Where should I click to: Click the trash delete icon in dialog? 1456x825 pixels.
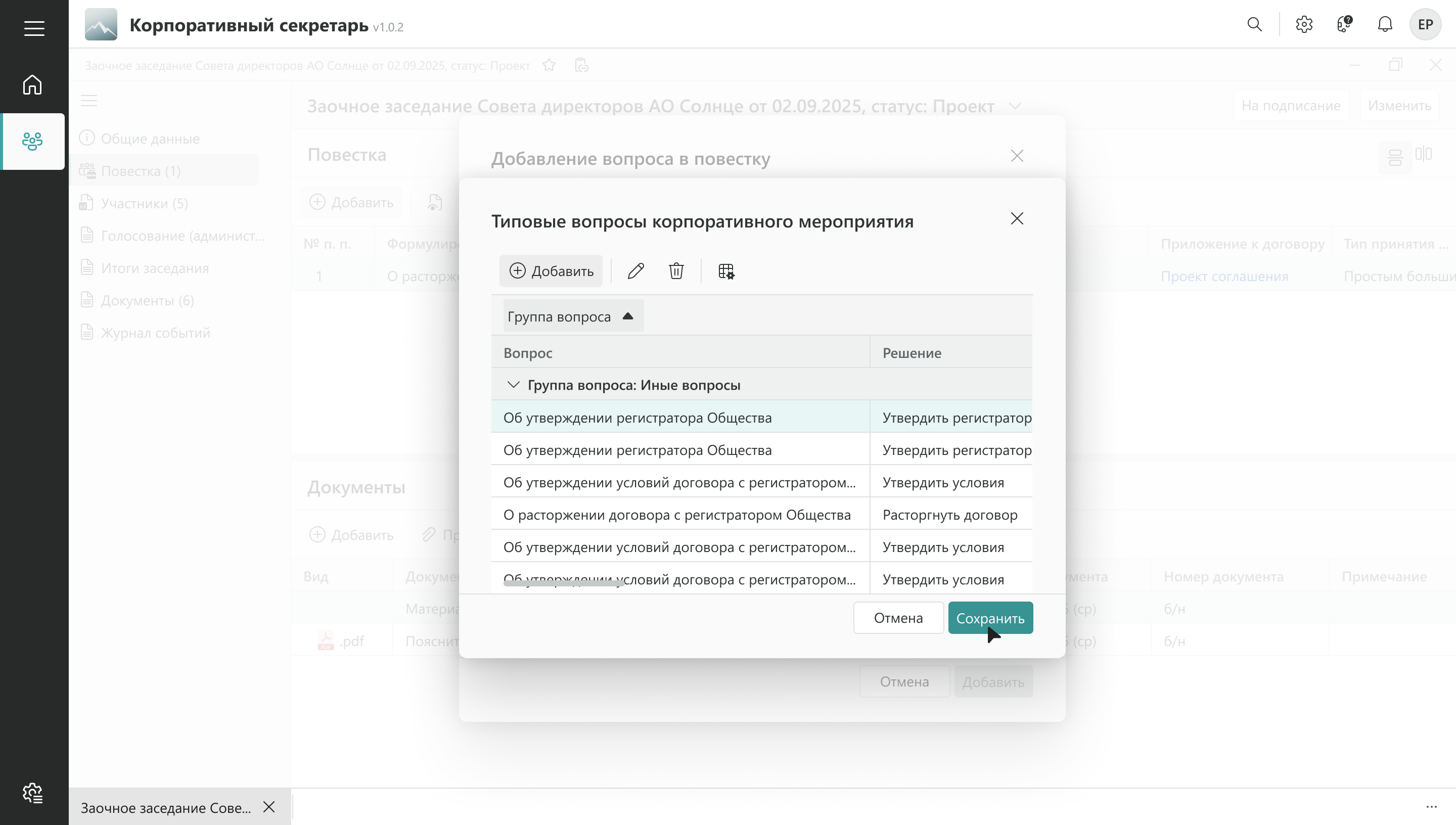coord(676,271)
